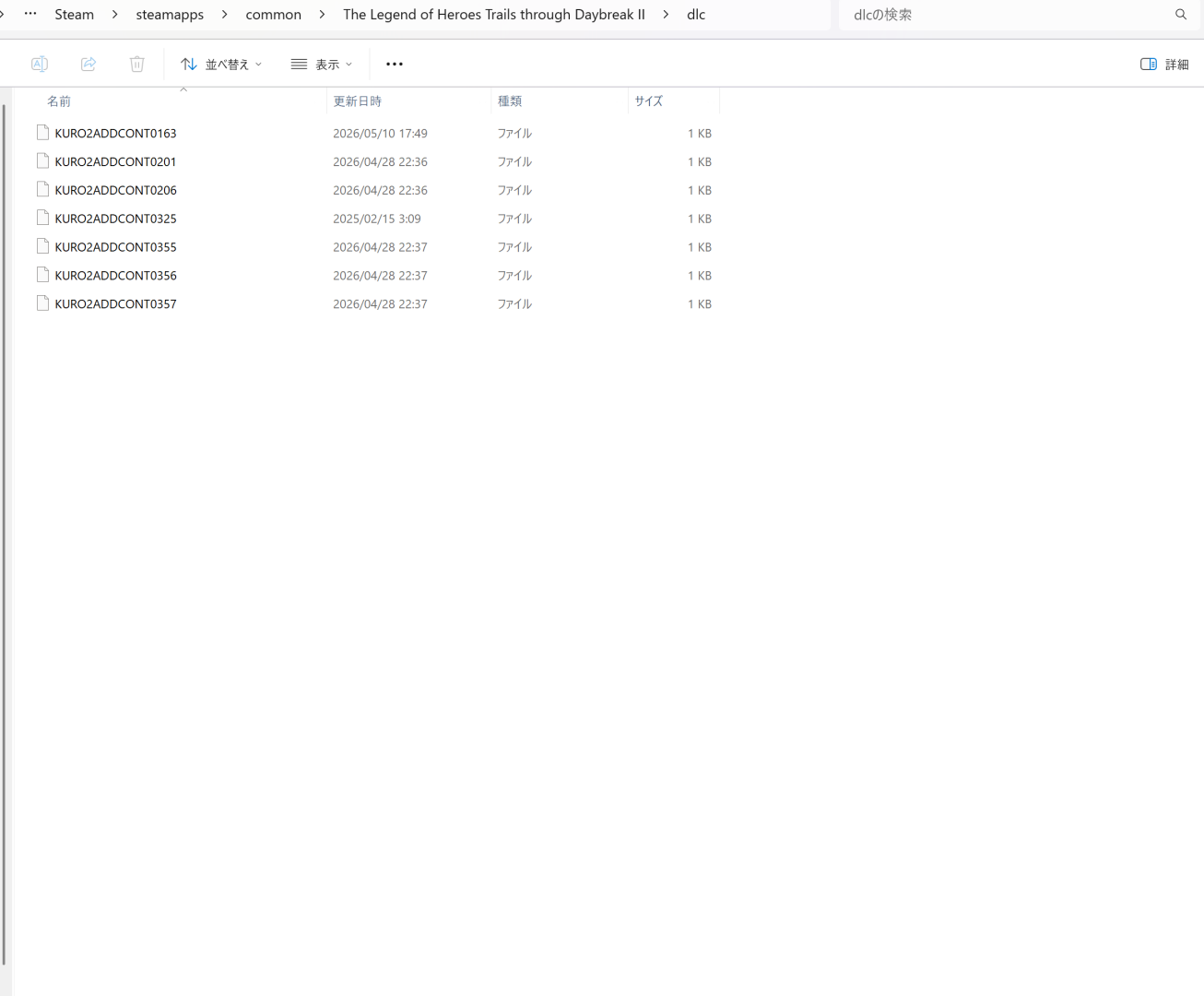Click date 2026/05/10 17:49
Image resolution: width=1204 pixels, height=996 pixels.
coord(380,134)
